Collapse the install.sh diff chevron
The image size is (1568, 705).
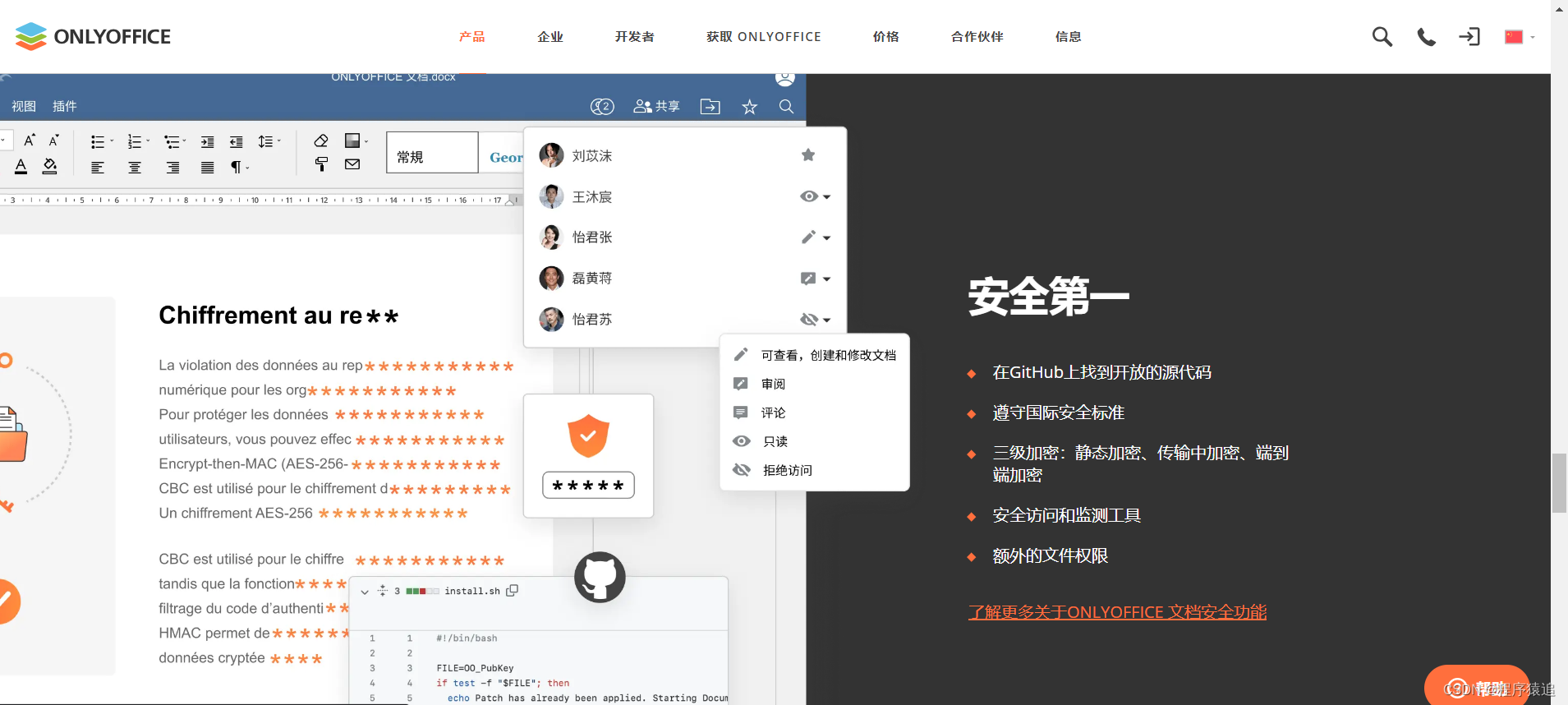(365, 592)
